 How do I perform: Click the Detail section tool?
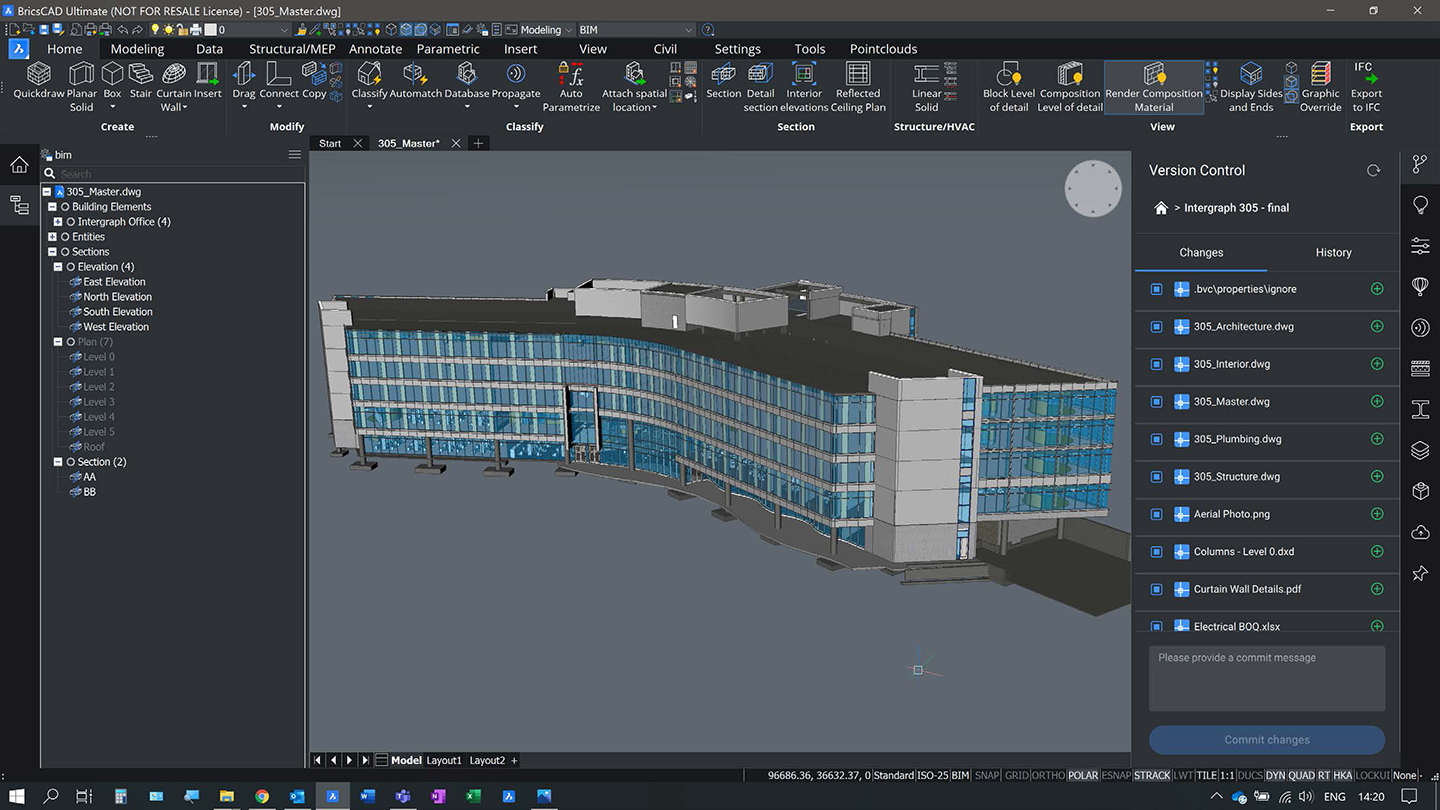click(761, 87)
